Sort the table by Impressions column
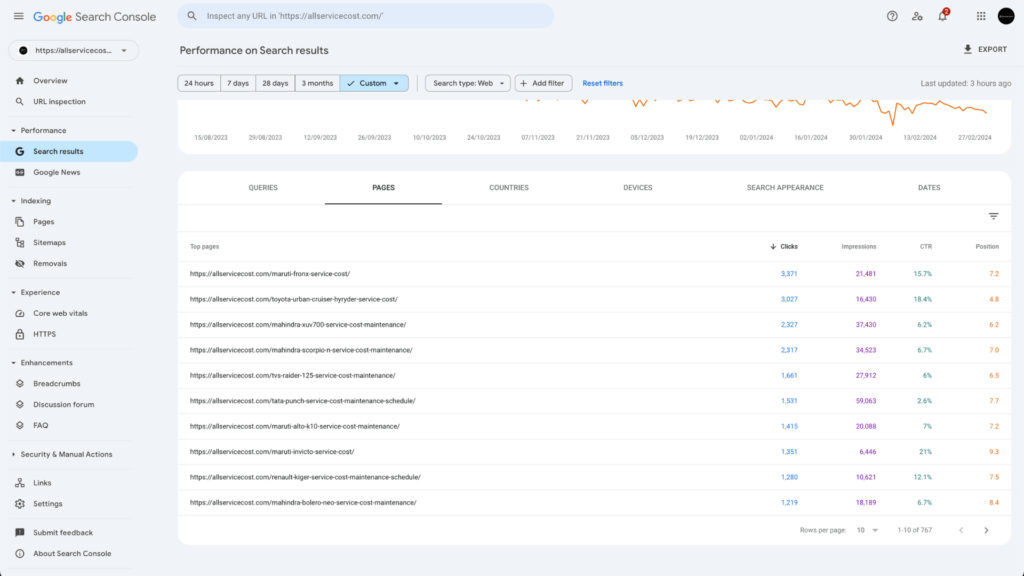Viewport: 1024px width, 576px height. 859,247
